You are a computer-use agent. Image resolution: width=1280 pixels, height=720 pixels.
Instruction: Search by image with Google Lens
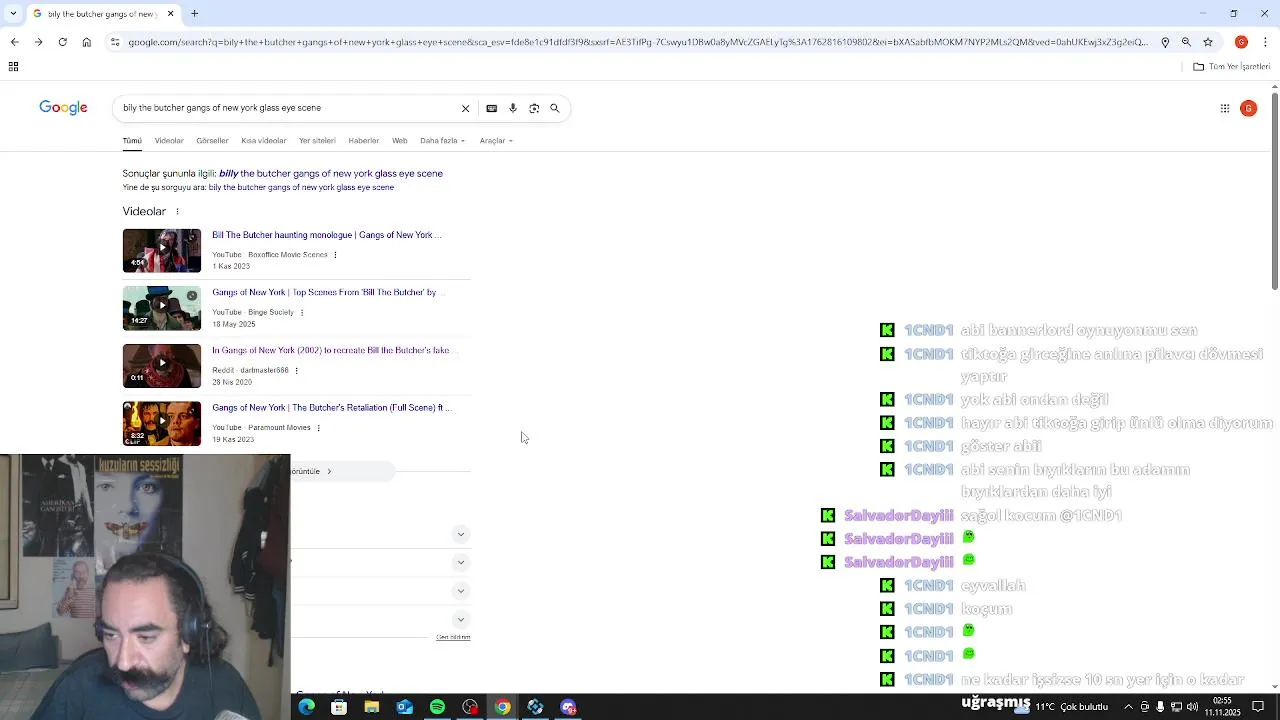(534, 108)
